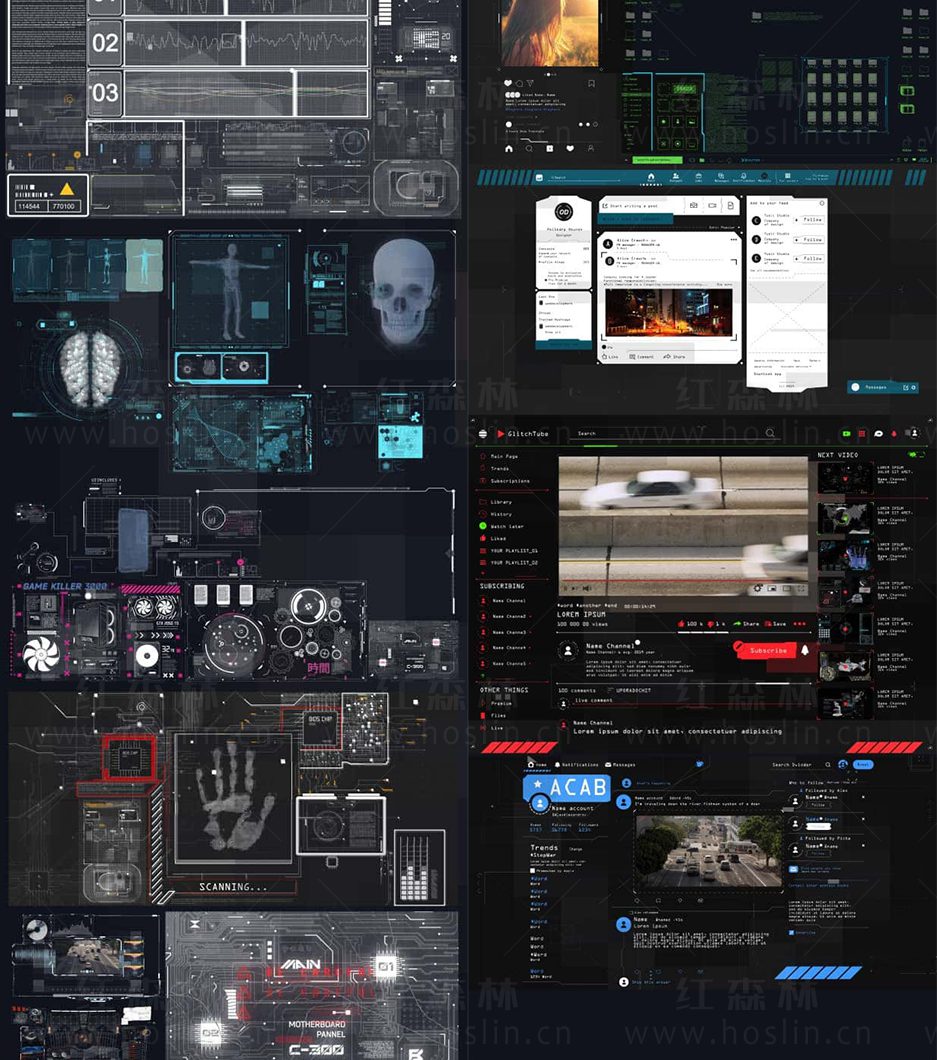This screenshot has height=1060, width=937.
Task: Enter fullscreen on the GlitchTube video player
Action: pos(801,588)
